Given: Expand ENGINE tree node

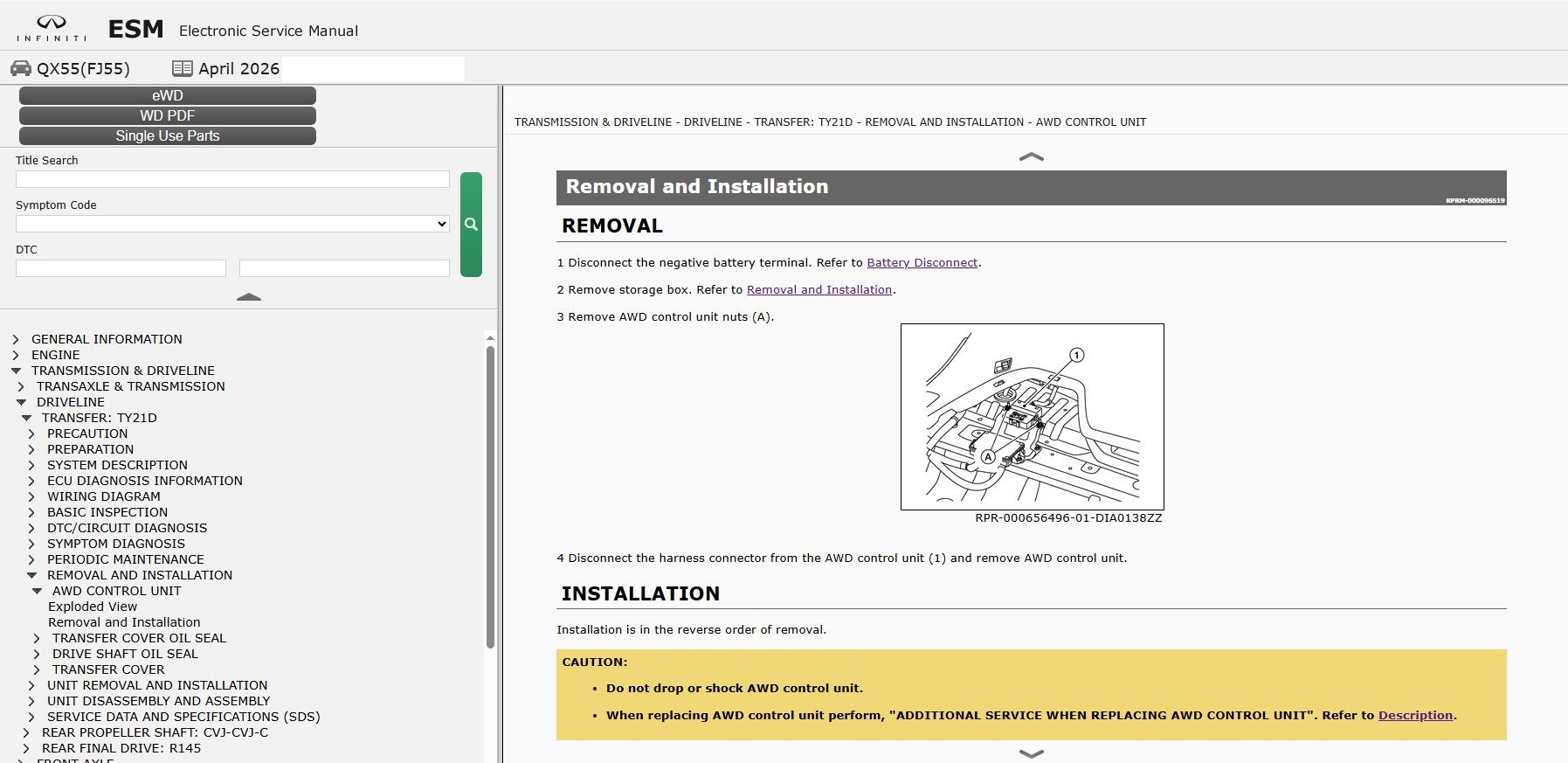Looking at the screenshot, I should click(x=16, y=355).
